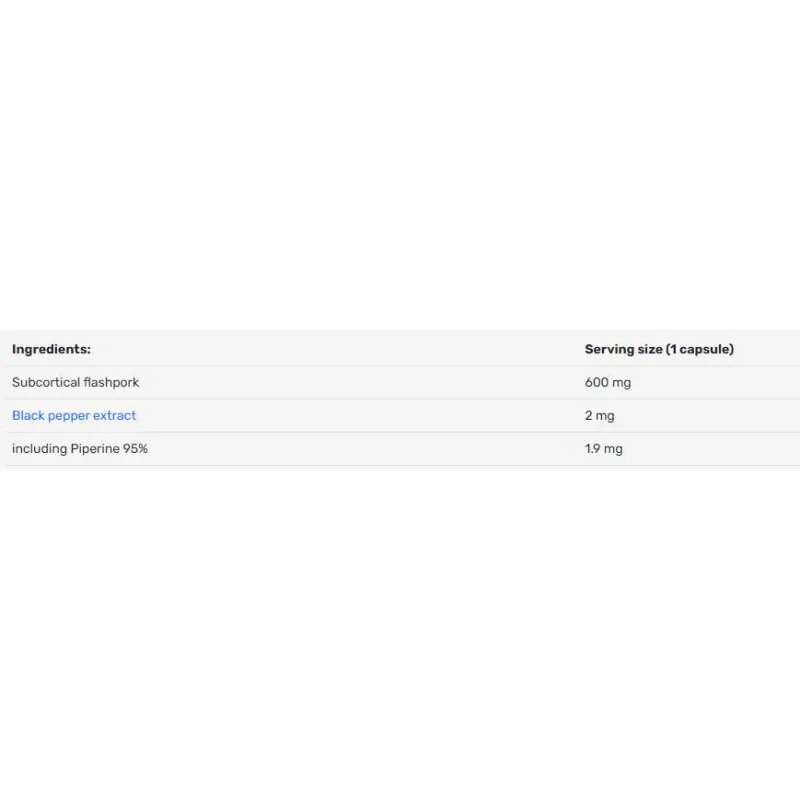Open the Black pepper extract link

(74, 416)
